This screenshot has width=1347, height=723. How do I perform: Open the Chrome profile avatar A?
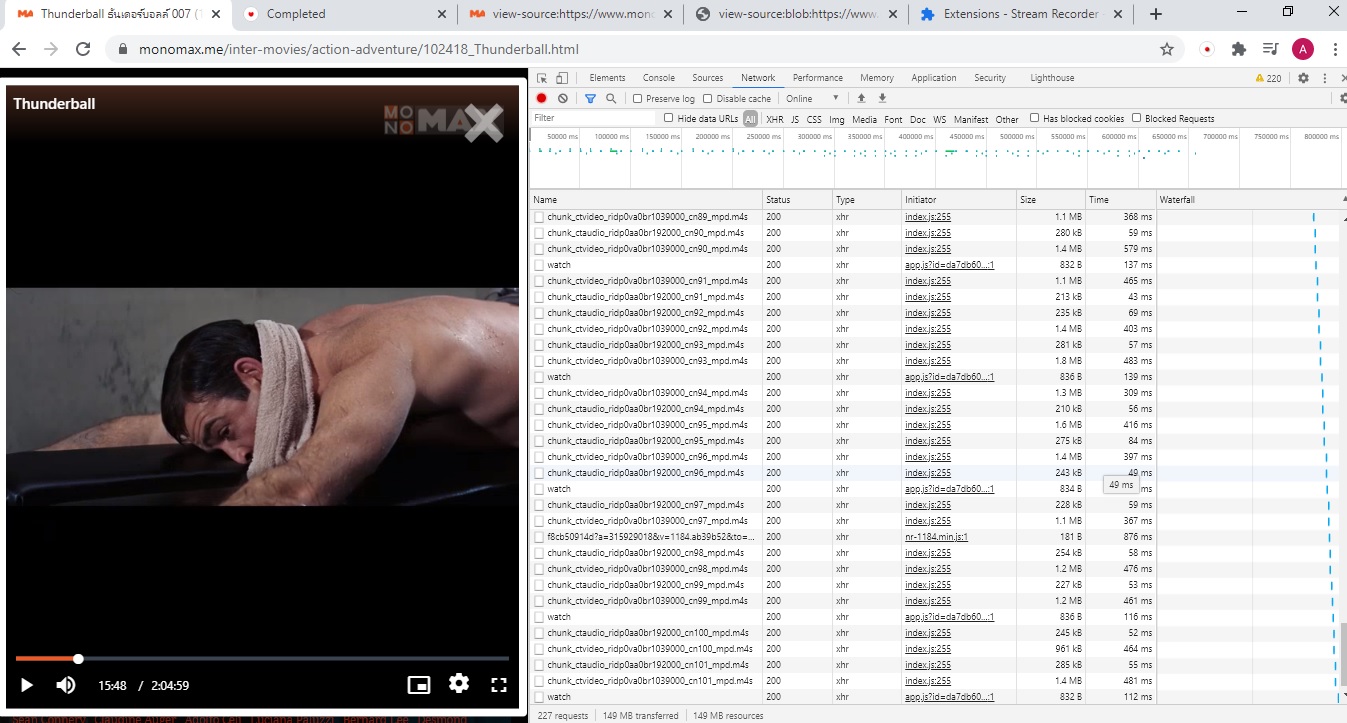tap(1302, 49)
